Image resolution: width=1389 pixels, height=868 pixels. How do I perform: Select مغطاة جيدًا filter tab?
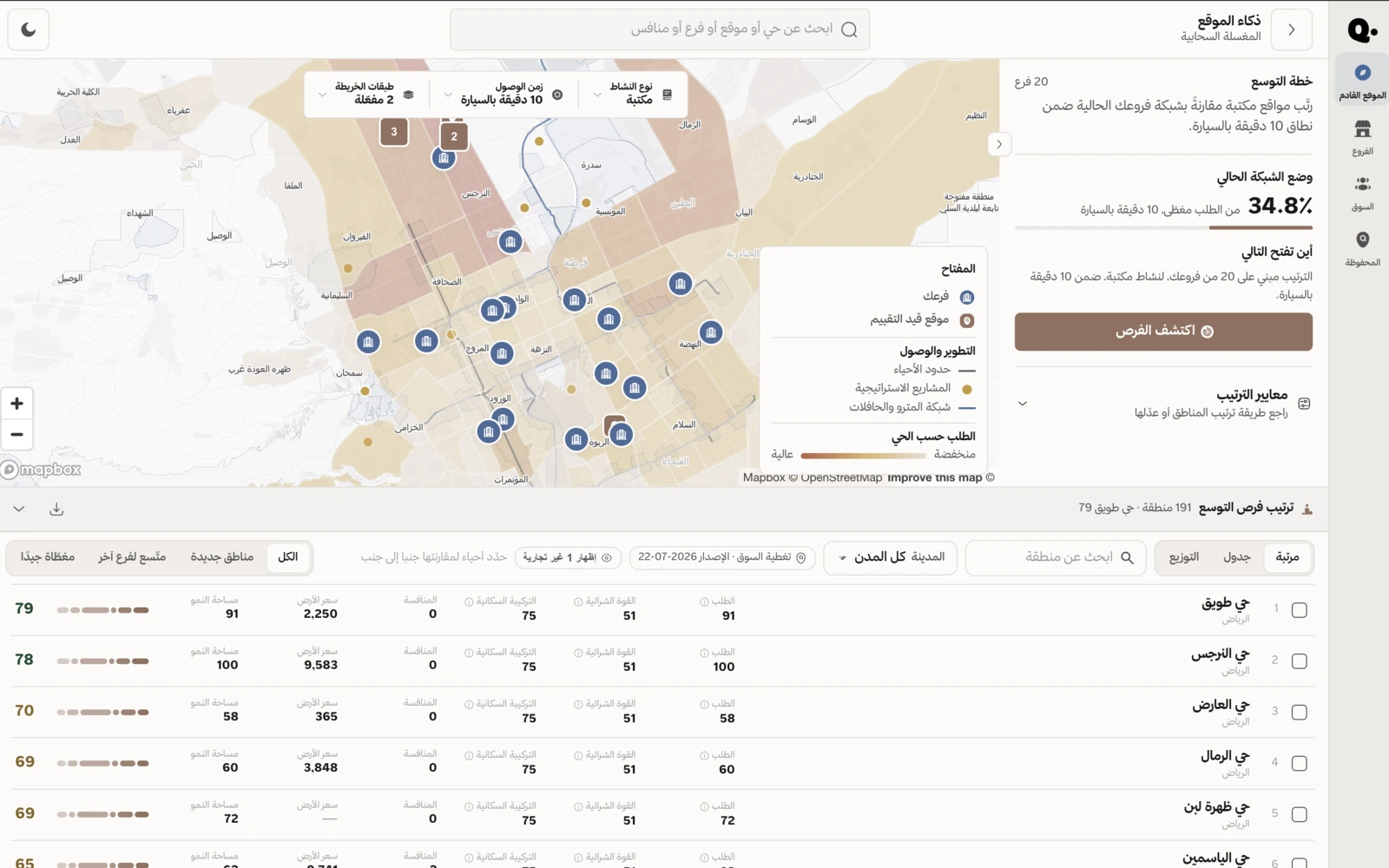(48, 557)
